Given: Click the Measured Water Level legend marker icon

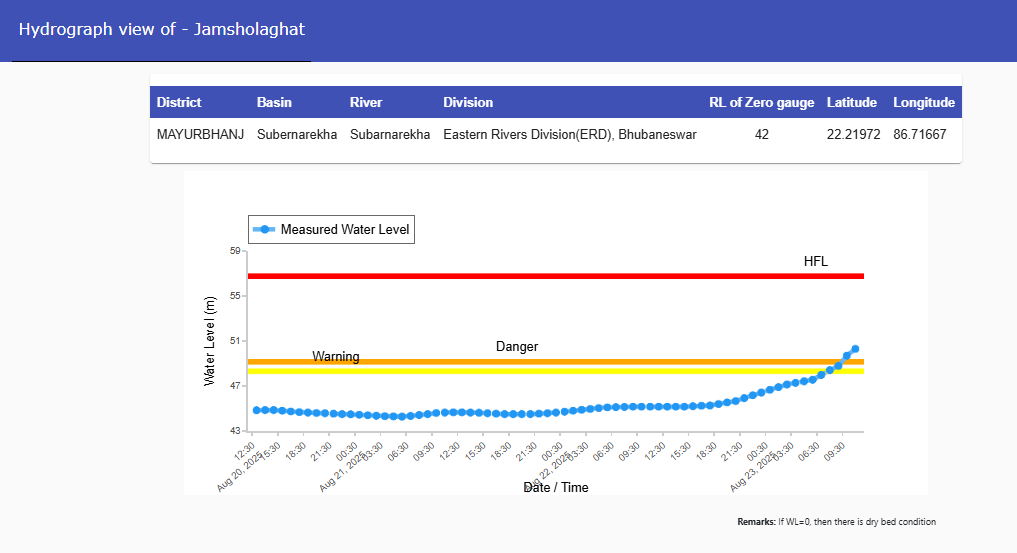Looking at the screenshot, I should click(264, 229).
